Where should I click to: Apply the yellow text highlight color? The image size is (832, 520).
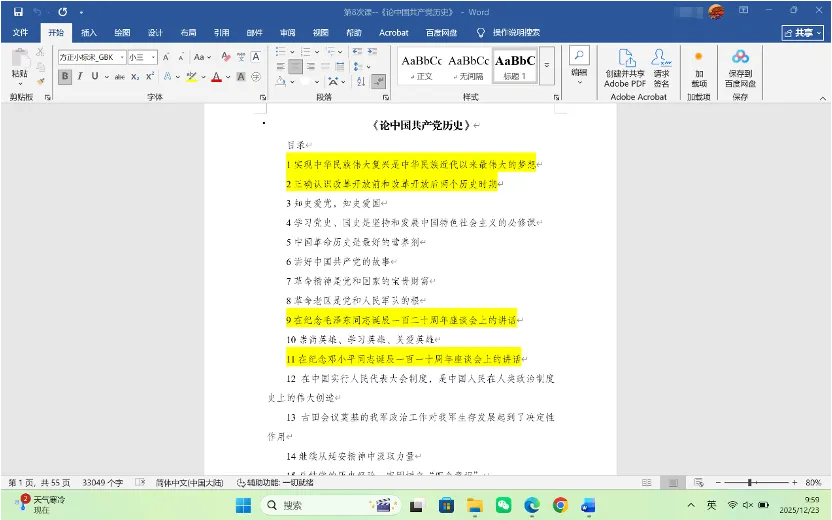192,76
